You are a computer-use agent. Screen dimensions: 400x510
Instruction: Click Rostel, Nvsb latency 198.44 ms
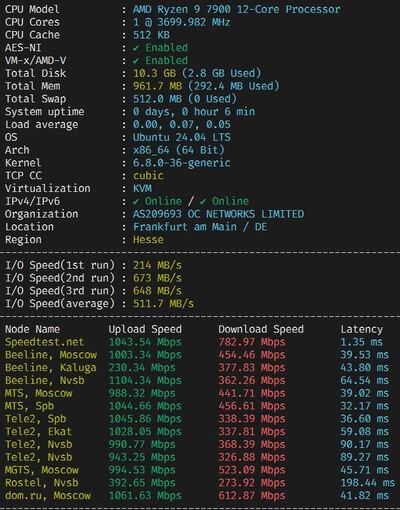[367, 483]
